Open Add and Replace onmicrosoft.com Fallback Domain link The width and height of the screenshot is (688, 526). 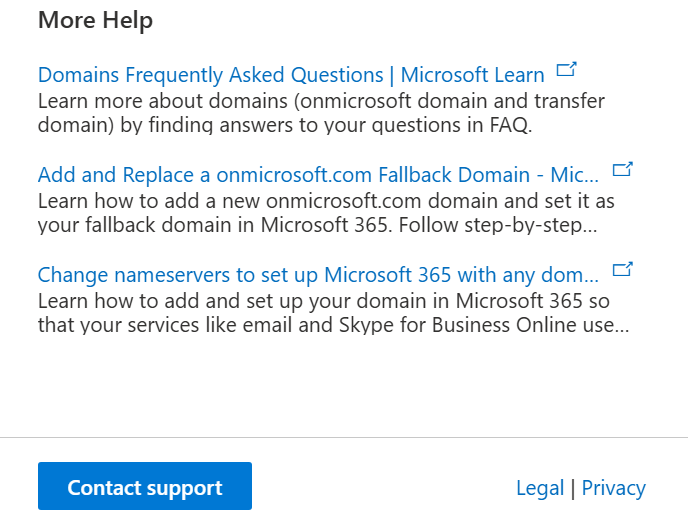(318, 175)
